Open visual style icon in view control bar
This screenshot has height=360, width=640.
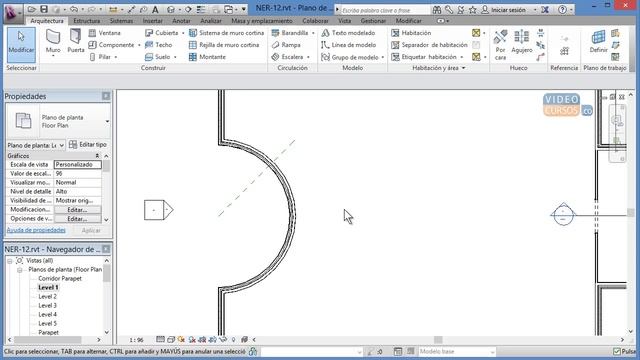point(171,340)
